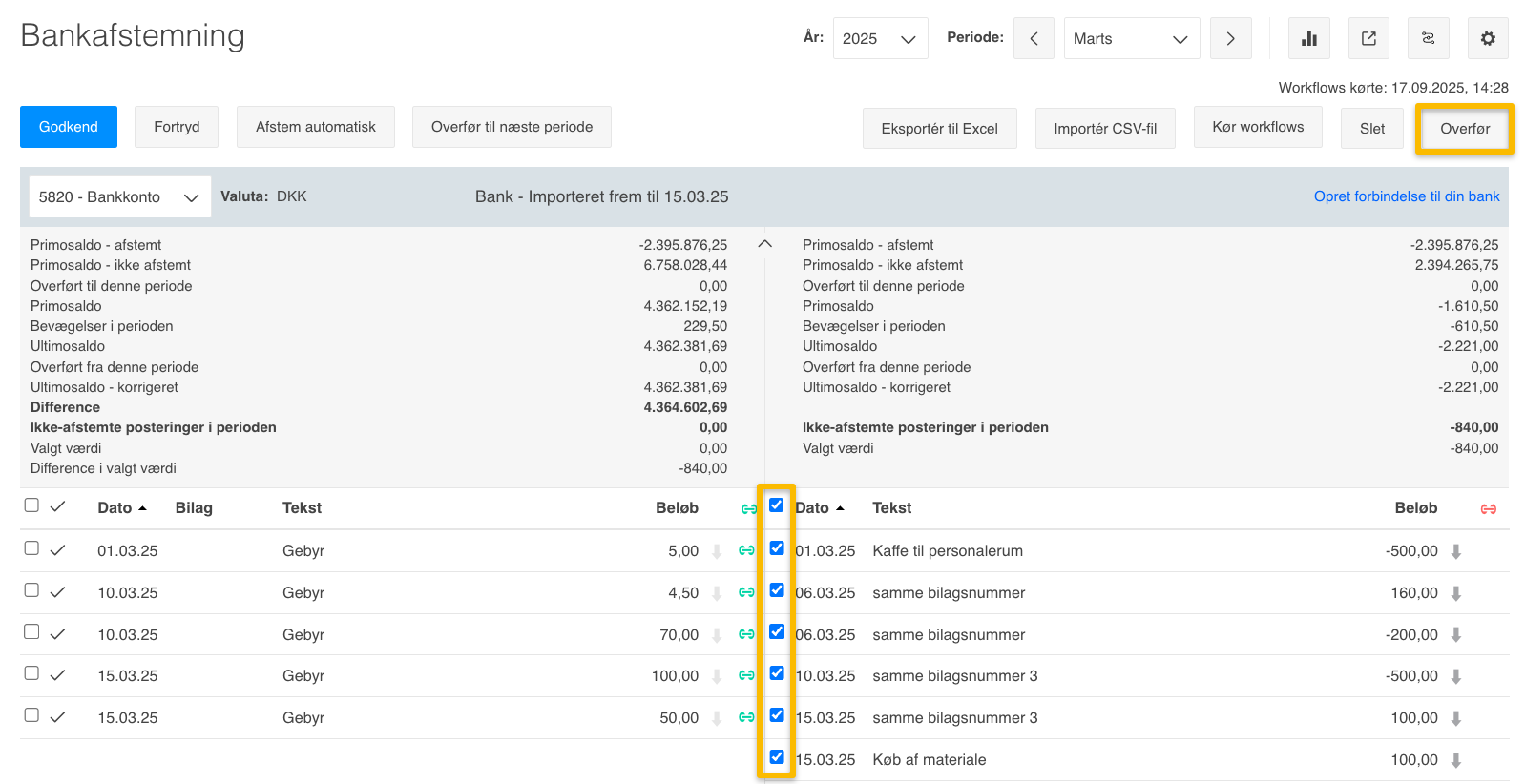Click green link icon on 5,00 Gebyr row

(746, 550)
